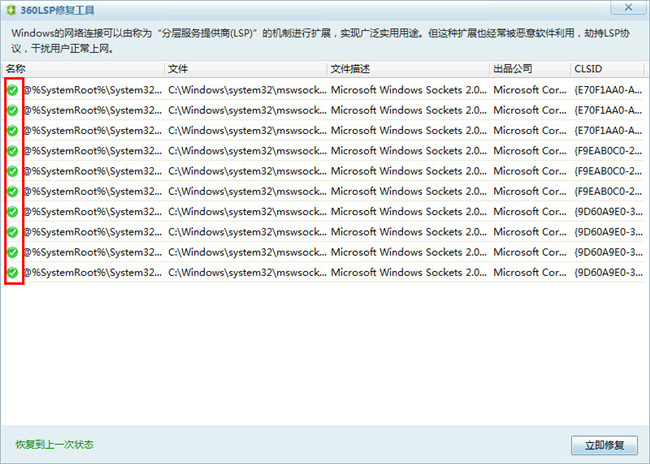This screenshot has width=650, height=464.
Task: Click Microsoft Windows Sockets description in last row
Action: click(409, 272)
